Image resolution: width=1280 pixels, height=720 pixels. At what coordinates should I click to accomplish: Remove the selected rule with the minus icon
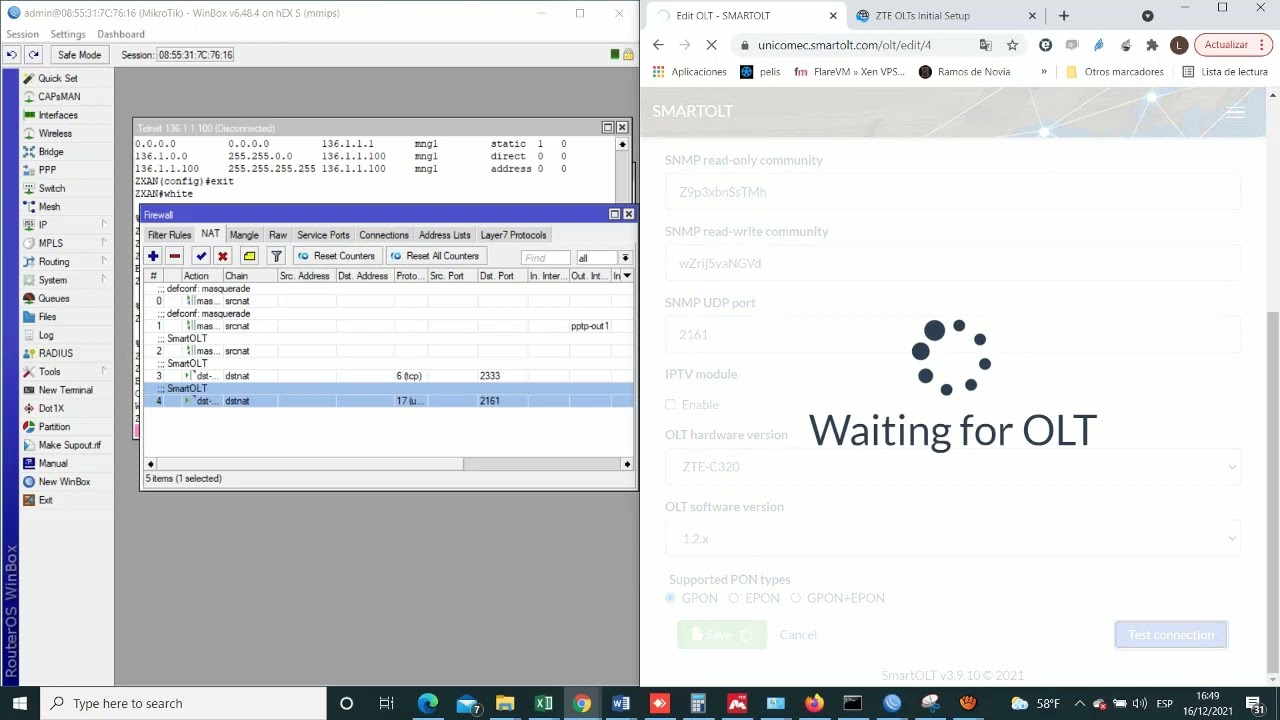click(174, 256)
